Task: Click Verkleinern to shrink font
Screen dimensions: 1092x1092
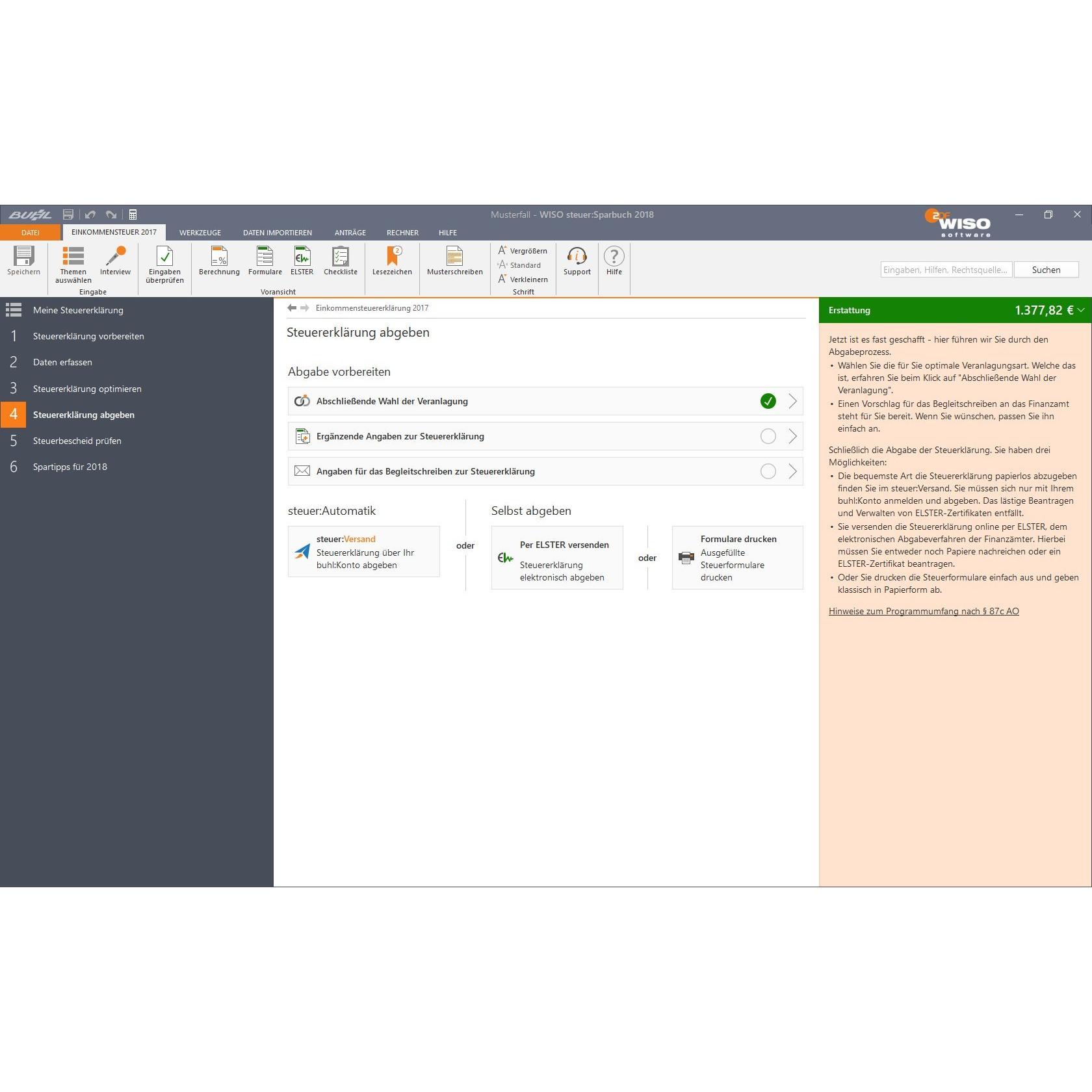Action: (x=523, y=279)
